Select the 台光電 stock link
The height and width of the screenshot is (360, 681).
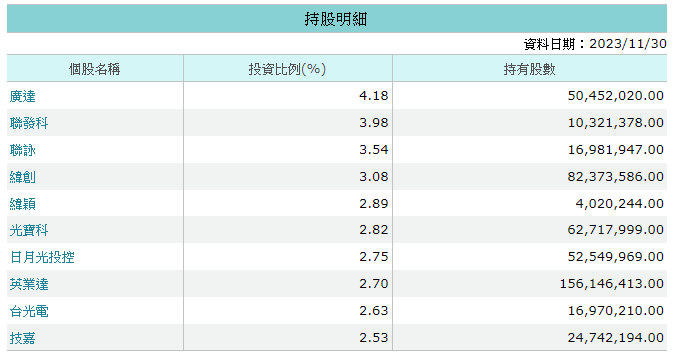[29, 310]
